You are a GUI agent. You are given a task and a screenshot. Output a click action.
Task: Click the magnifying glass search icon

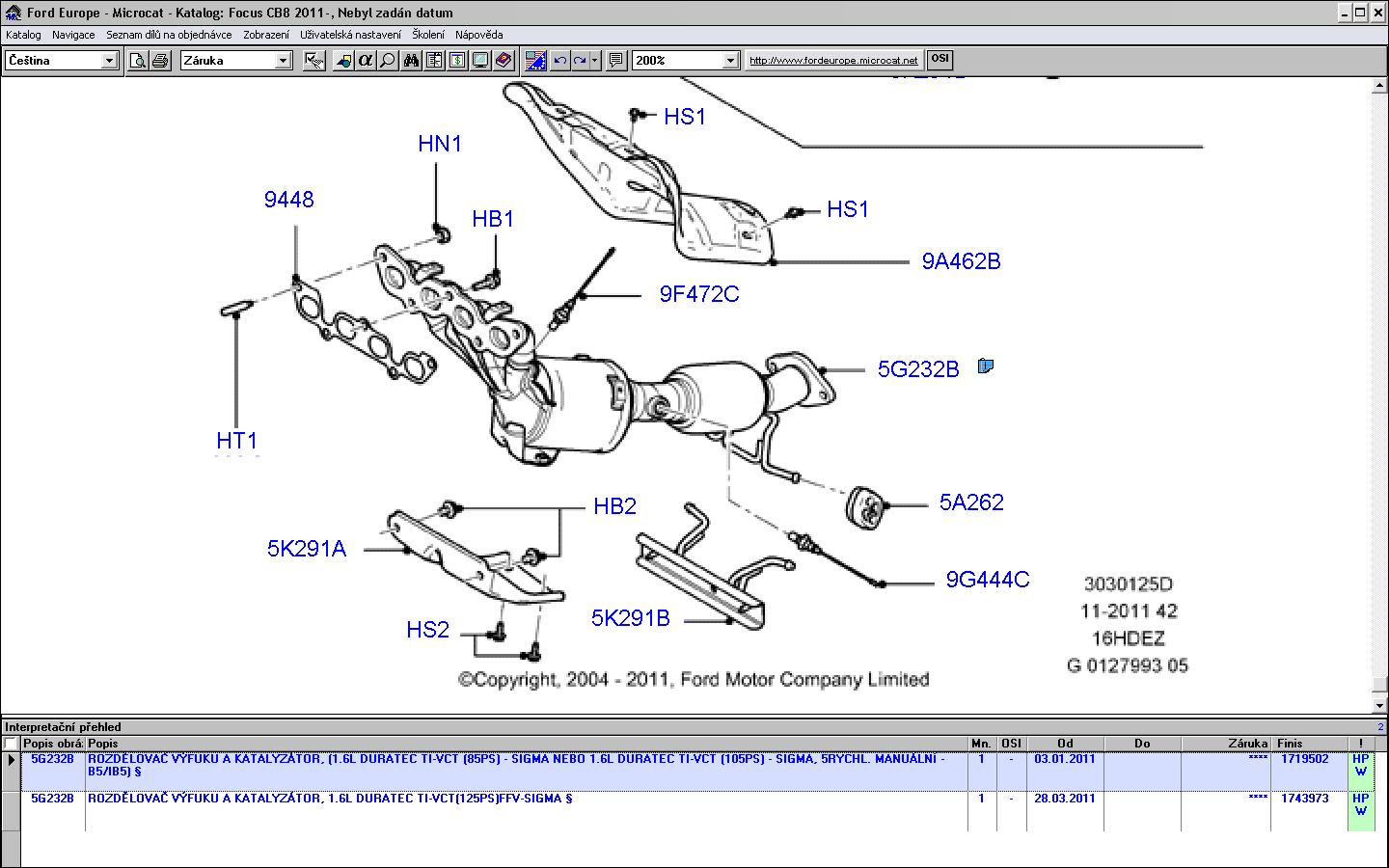click(x=387, y=61)
